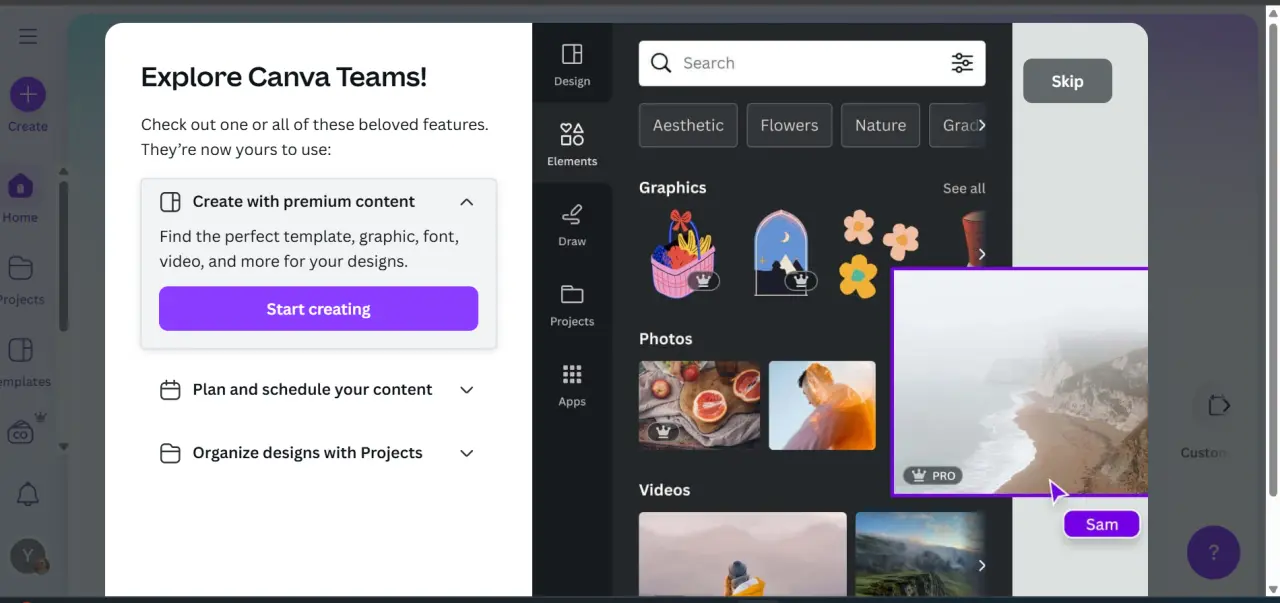Click the page scrollbar on the right edge

[1273, 260]
